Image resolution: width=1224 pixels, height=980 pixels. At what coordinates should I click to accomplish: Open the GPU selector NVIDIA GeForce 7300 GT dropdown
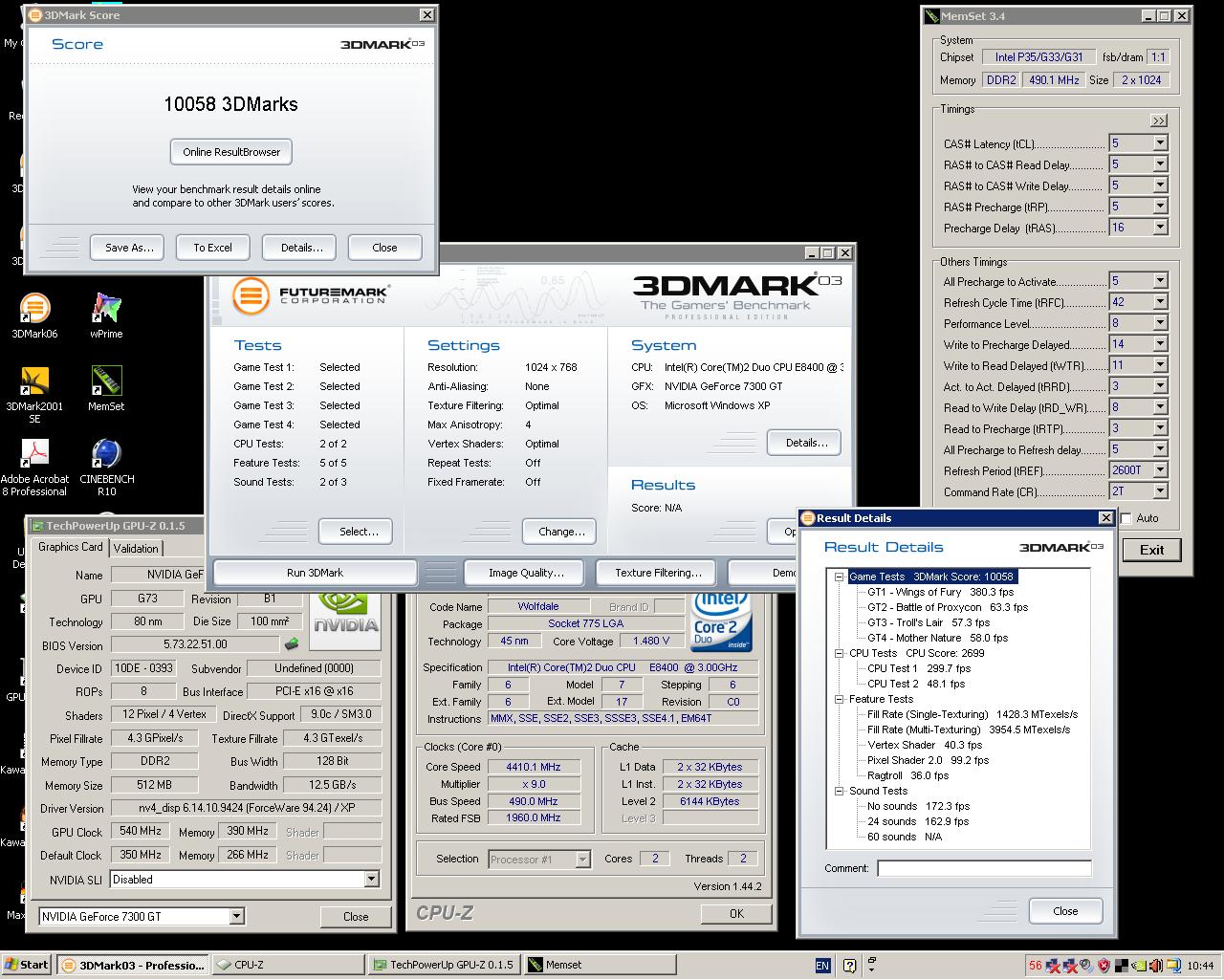tap(236, 917)
